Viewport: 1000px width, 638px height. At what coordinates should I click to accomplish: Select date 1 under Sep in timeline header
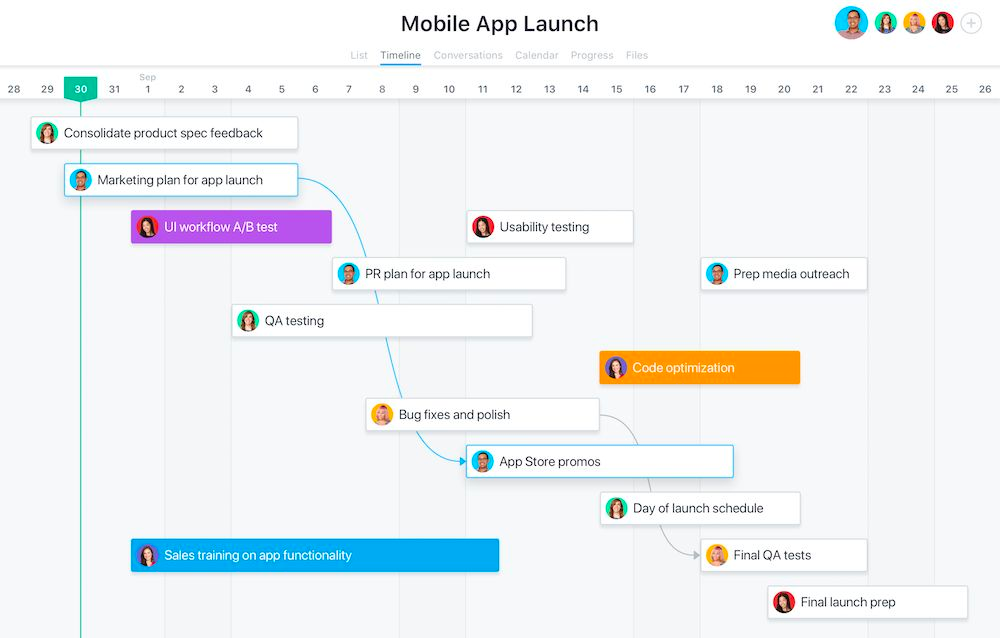point(148,89)
